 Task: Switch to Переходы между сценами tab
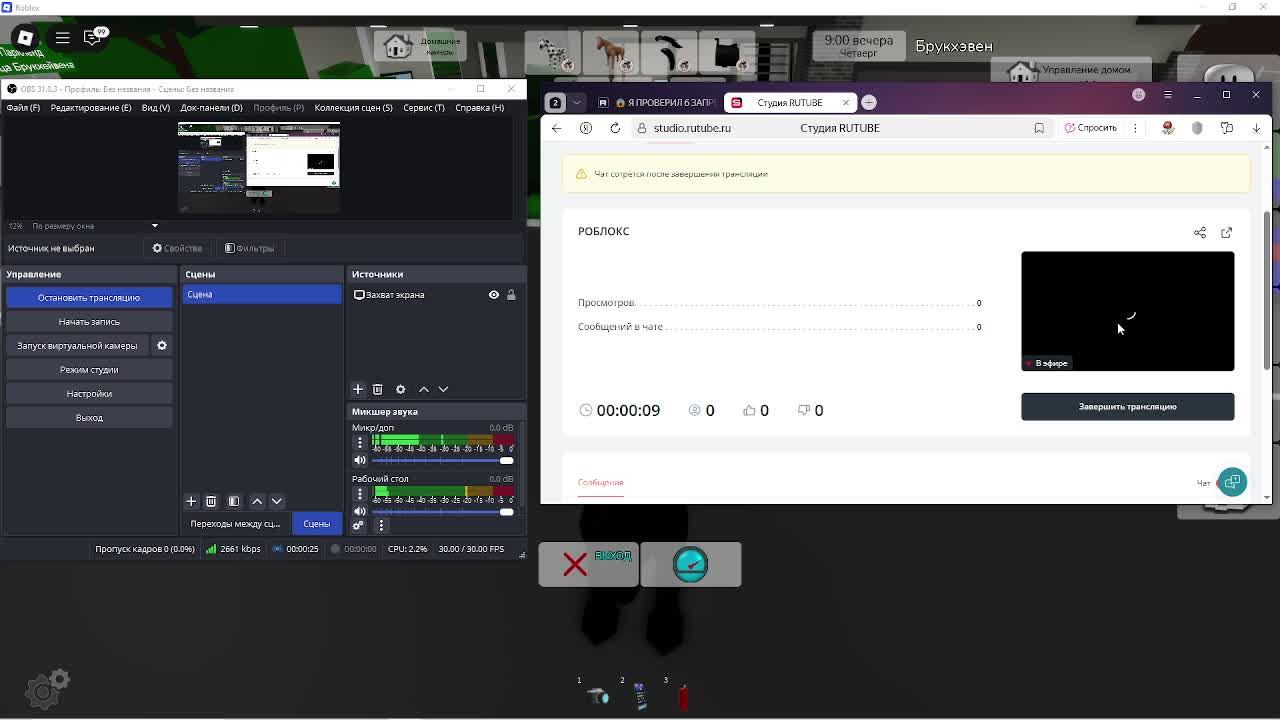236,524
